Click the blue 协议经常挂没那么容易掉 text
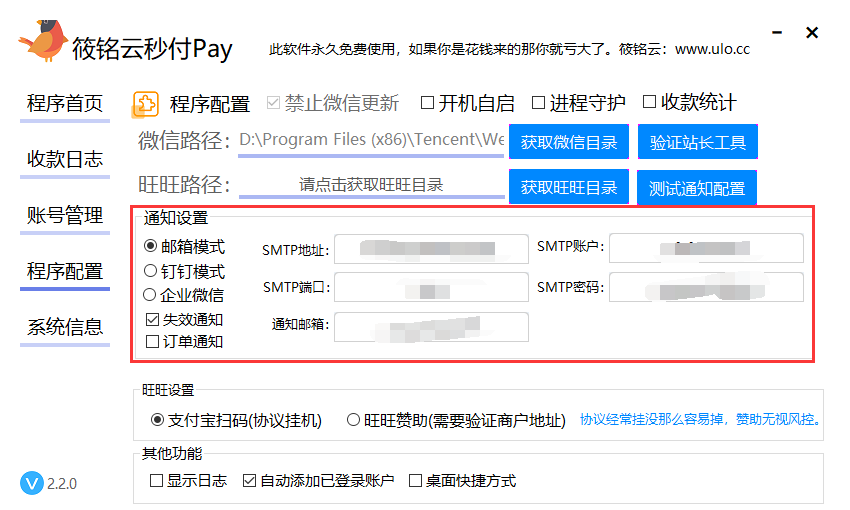 [701, 419]
